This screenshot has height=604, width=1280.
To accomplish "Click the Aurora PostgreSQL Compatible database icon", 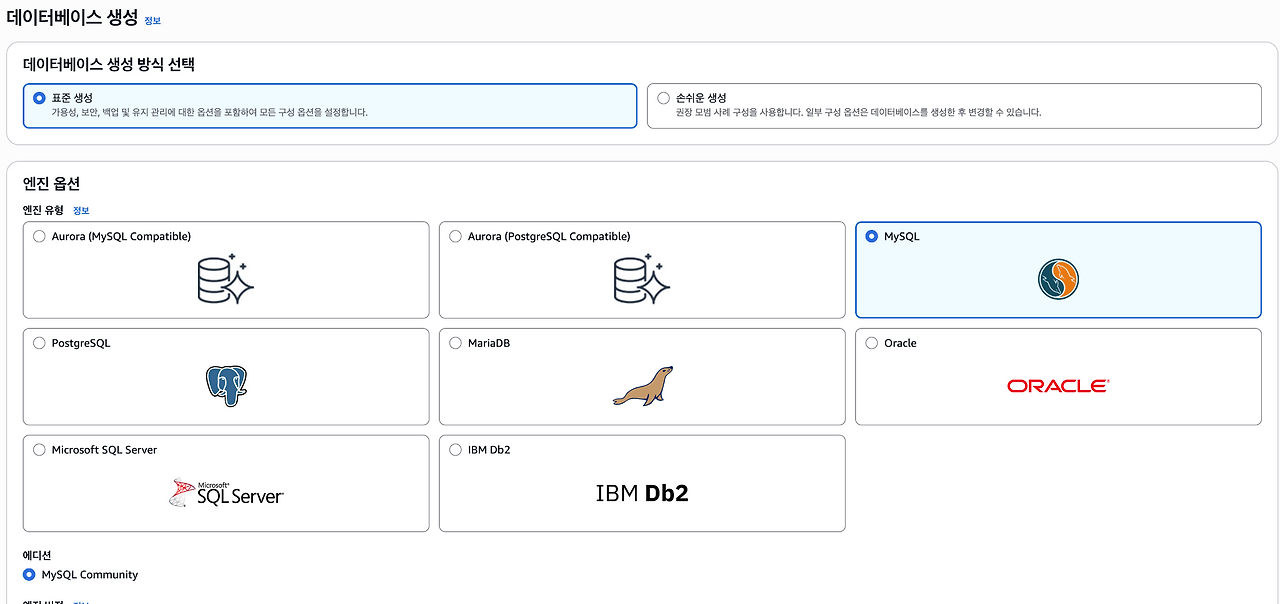I will click(642, 279).
